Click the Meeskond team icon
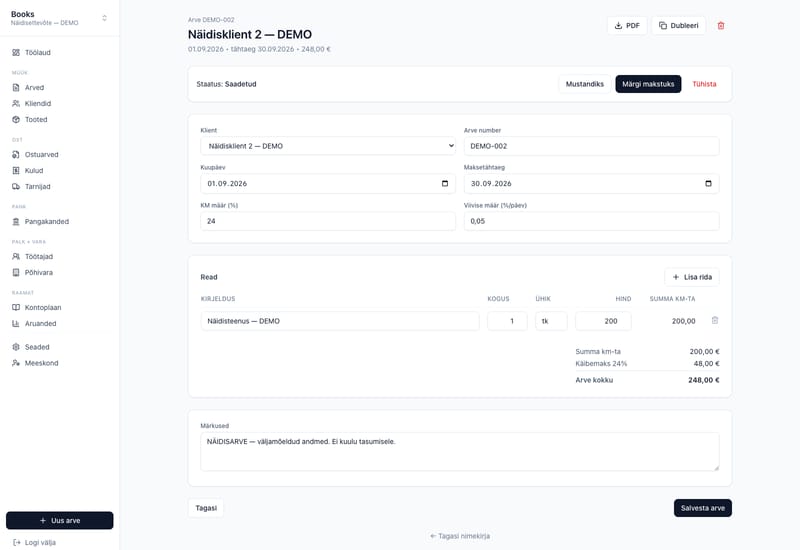Image resolution: width=800 pixels, height=550 pixels. [x=16, y=363]
